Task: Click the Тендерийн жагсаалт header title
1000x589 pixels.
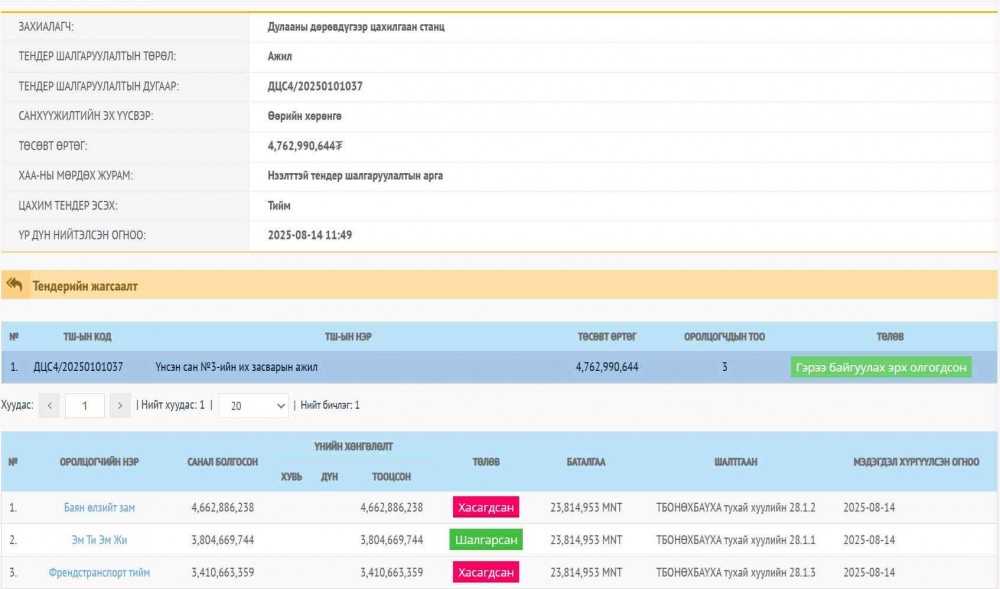Action: tap(85, 286)
